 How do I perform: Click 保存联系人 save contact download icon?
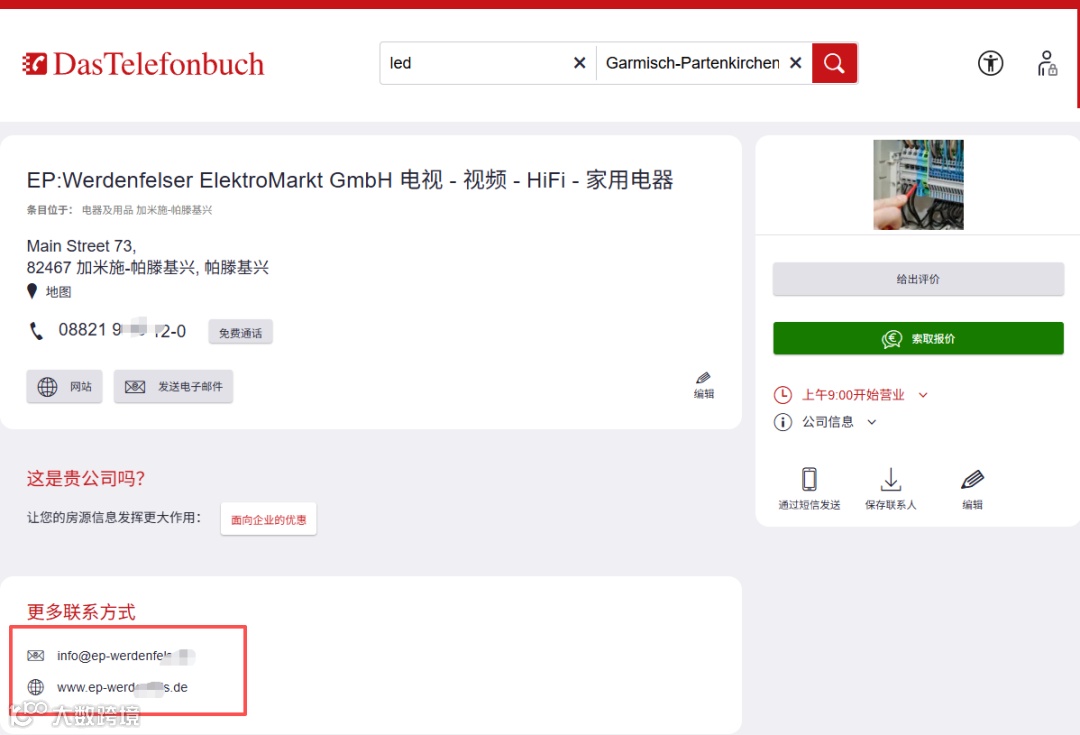click(x=891, y=488)
